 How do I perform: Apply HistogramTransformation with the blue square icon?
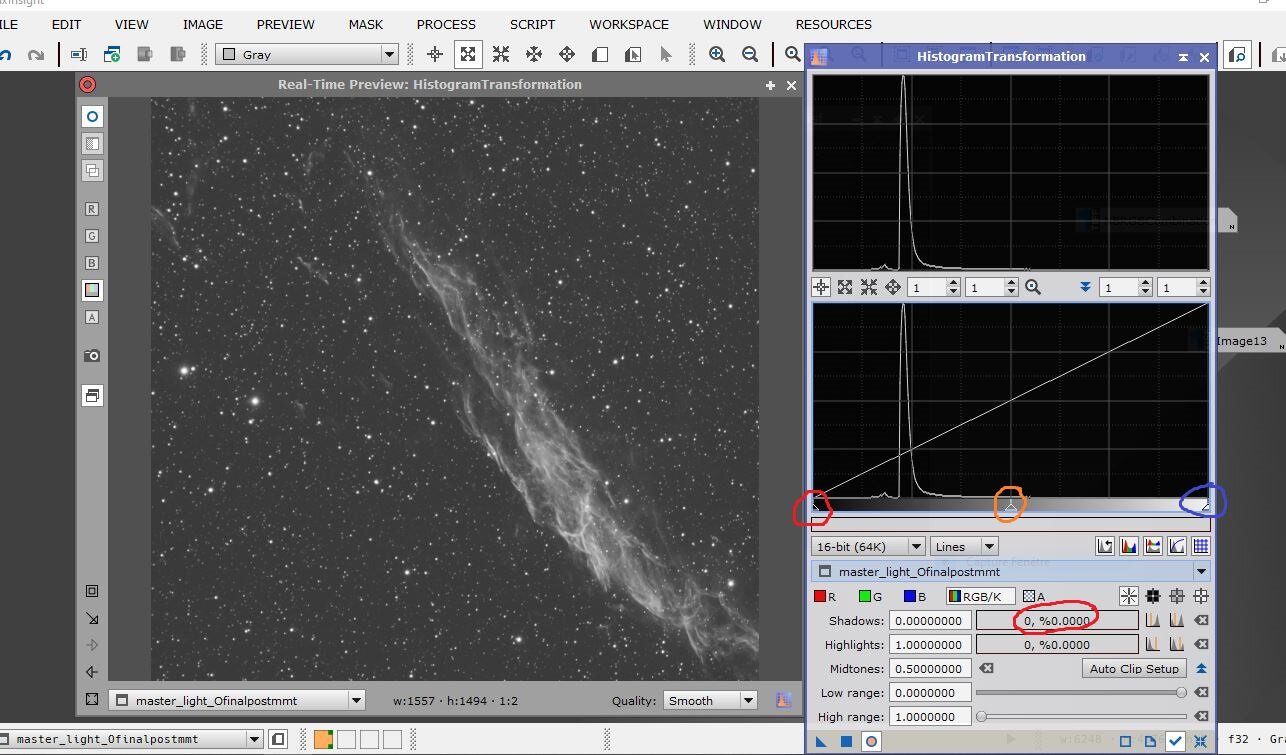point(846,741)
